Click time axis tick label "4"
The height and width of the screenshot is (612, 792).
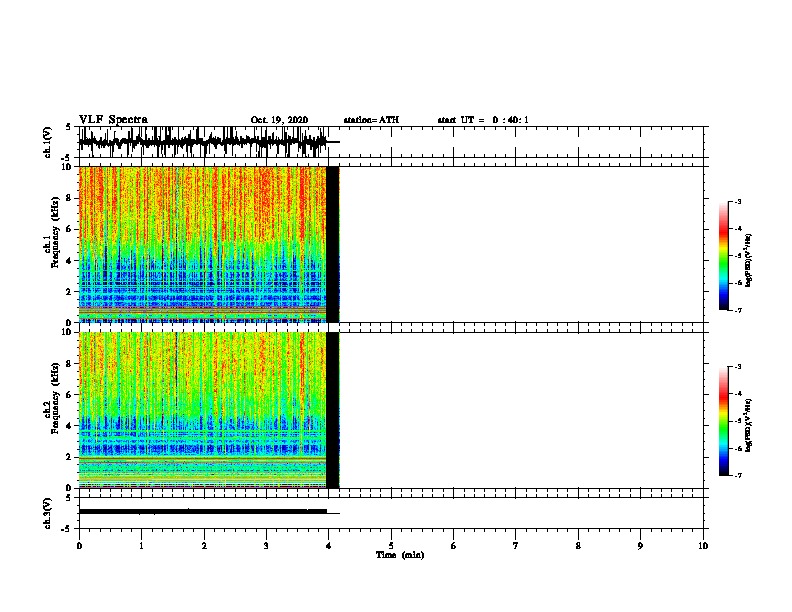click(329, 546)
